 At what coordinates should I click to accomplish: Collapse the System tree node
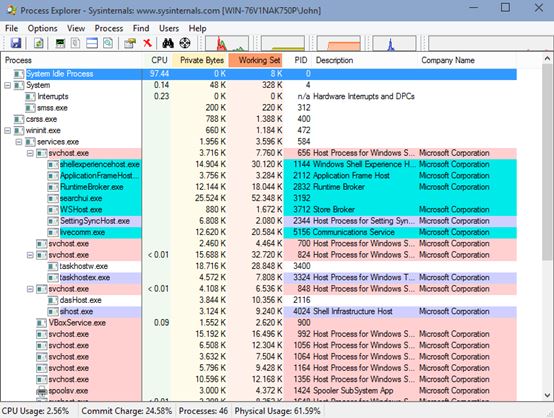pos(7,85)
